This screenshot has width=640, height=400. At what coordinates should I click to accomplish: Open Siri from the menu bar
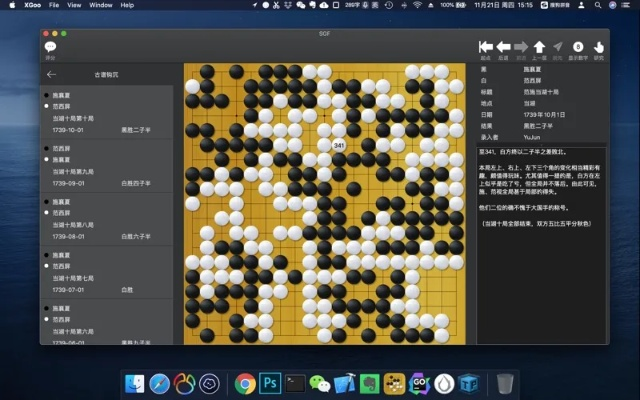612,5
